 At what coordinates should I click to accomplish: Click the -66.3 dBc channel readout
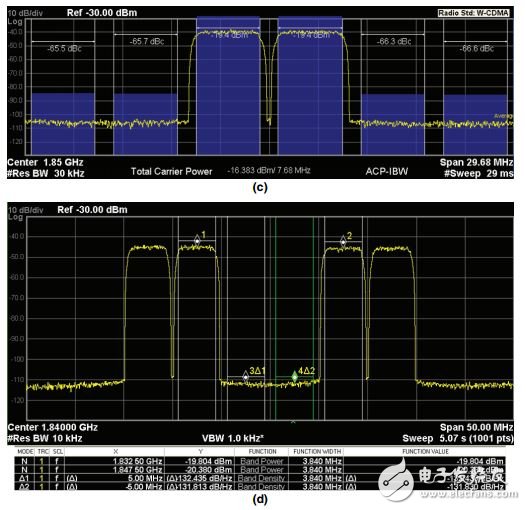pyautogui.click(x=394, y=42)
